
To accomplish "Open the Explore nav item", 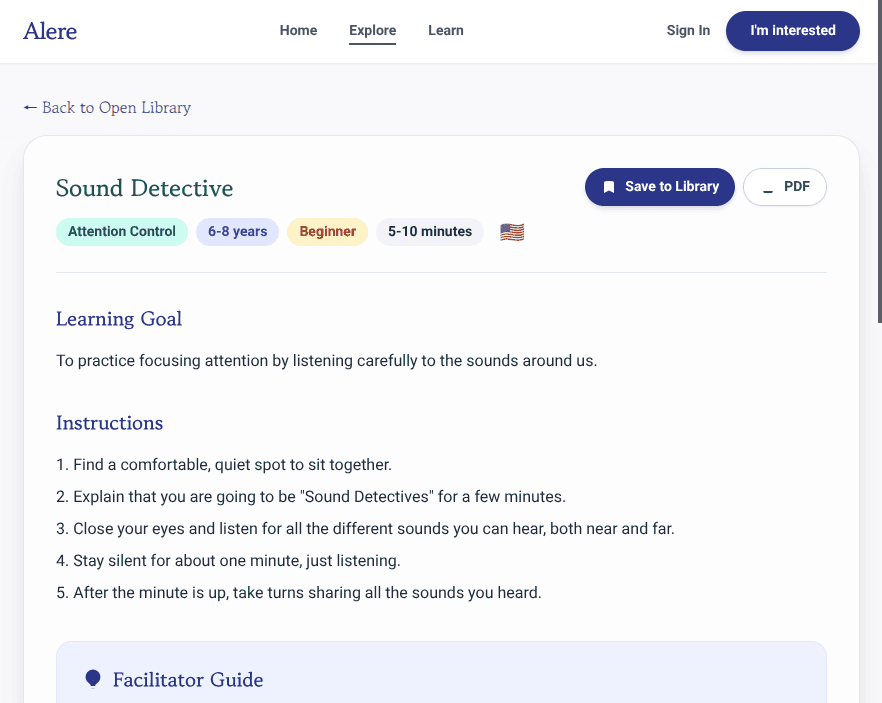I will coord(372,30).
